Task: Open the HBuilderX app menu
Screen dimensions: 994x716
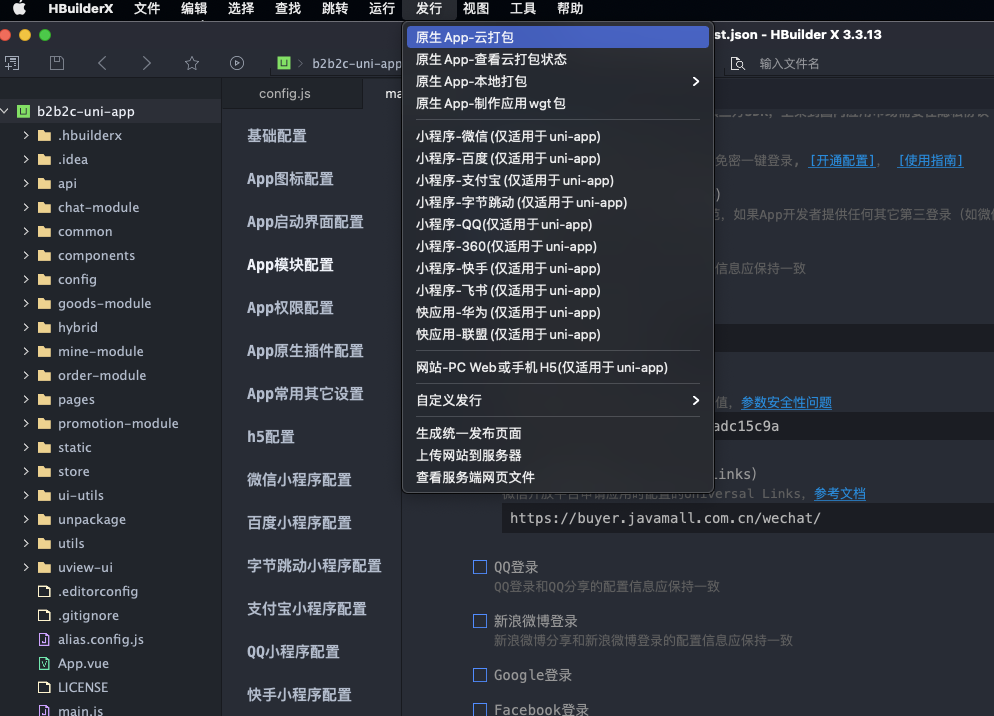Action: pyautogui.click(x=81, y=8)
